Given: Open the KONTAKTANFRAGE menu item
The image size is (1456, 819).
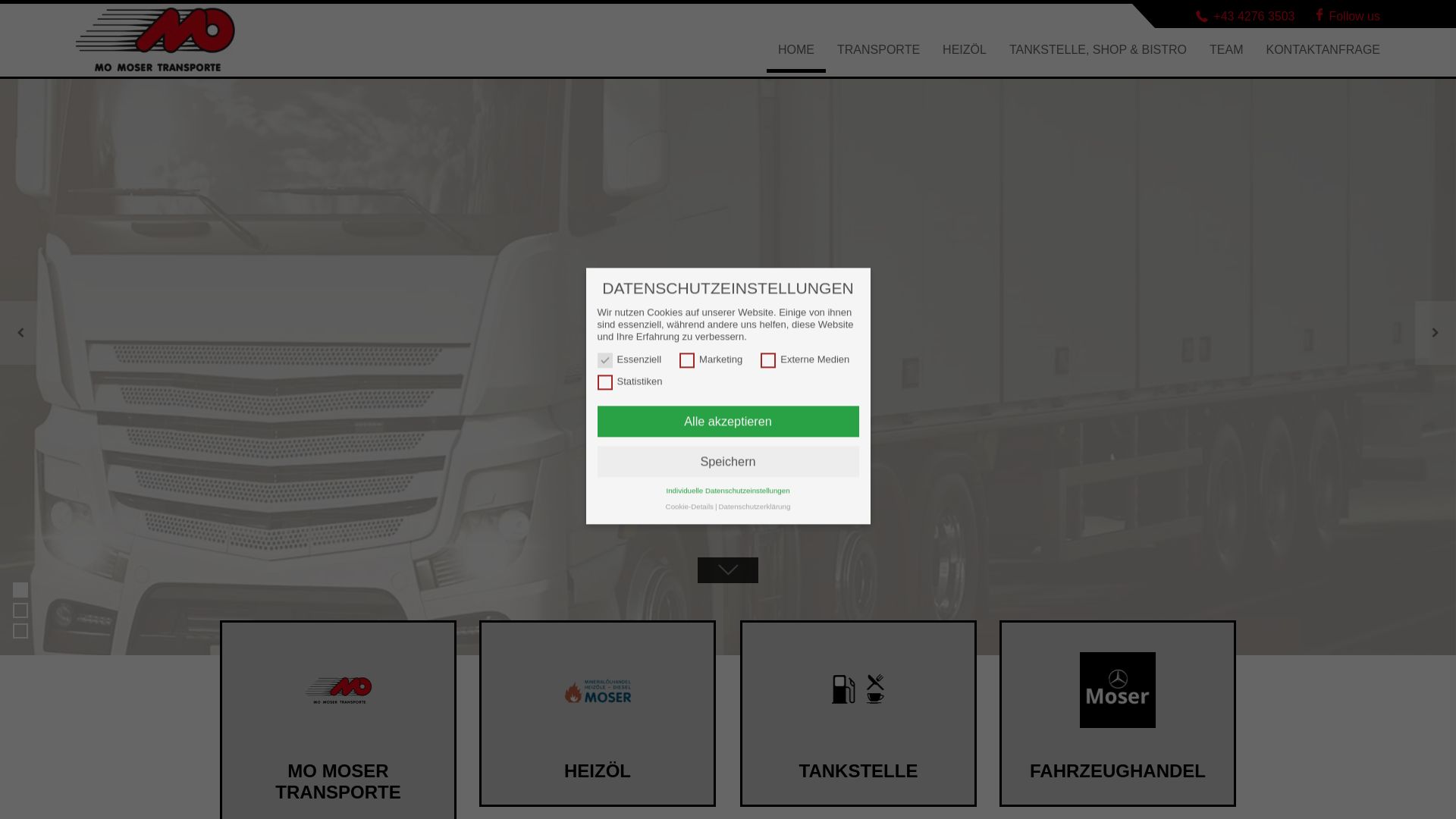Looking at the screenshot, I should pos(1323,50).
